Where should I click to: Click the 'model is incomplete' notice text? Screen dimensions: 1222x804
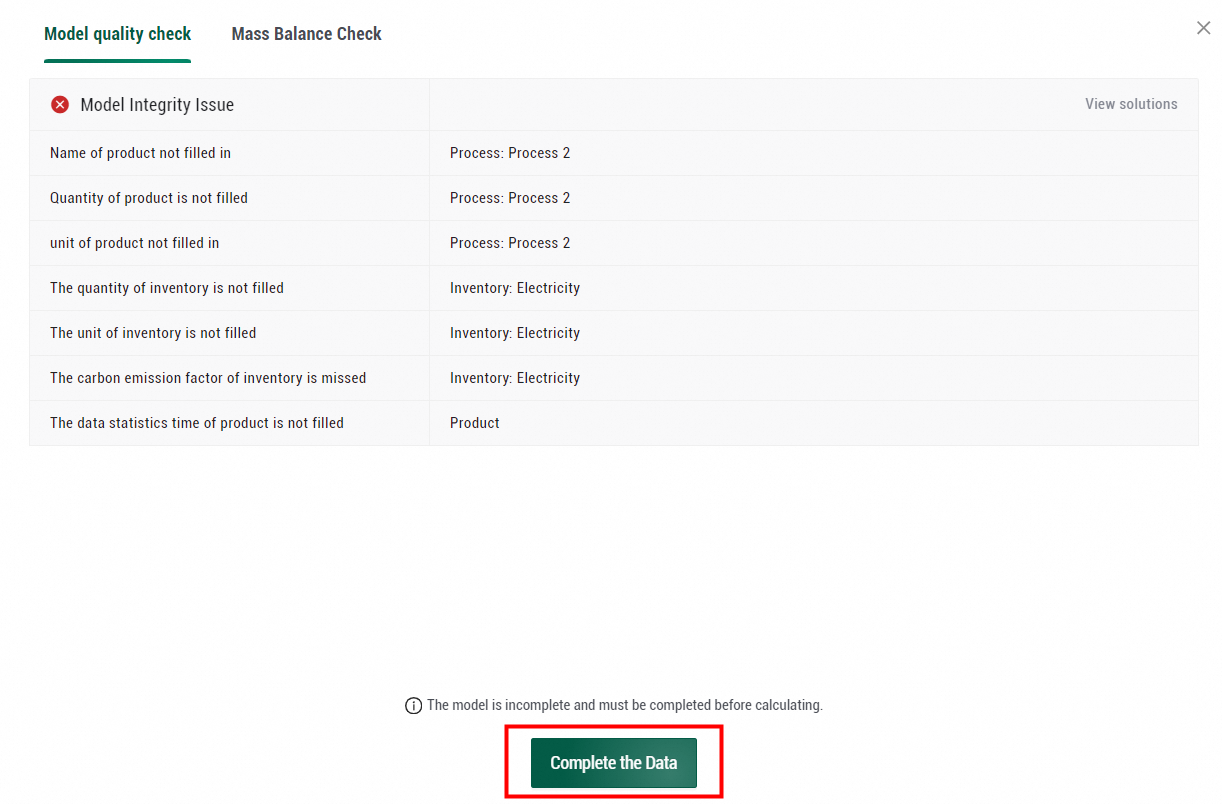pos(625,705)
